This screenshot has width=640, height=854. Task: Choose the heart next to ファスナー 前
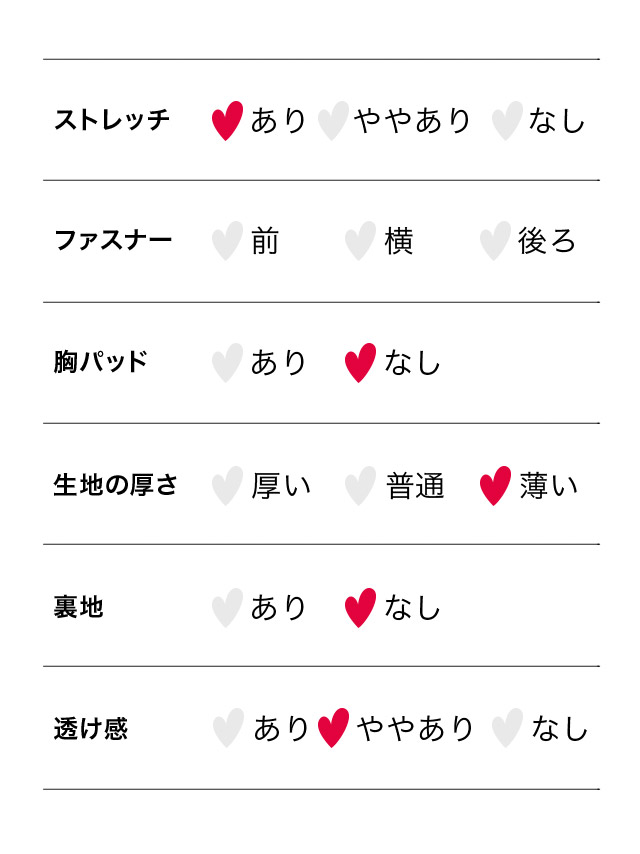tap(227, 241)
